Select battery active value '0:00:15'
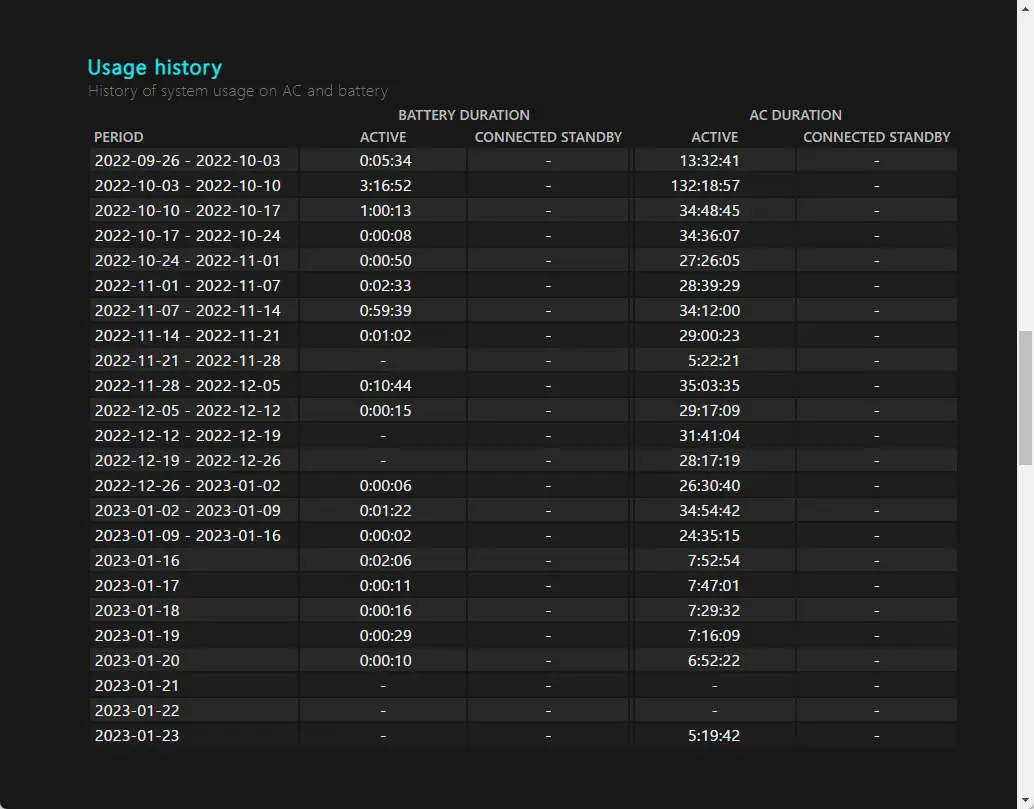 (x=385, y=411)
